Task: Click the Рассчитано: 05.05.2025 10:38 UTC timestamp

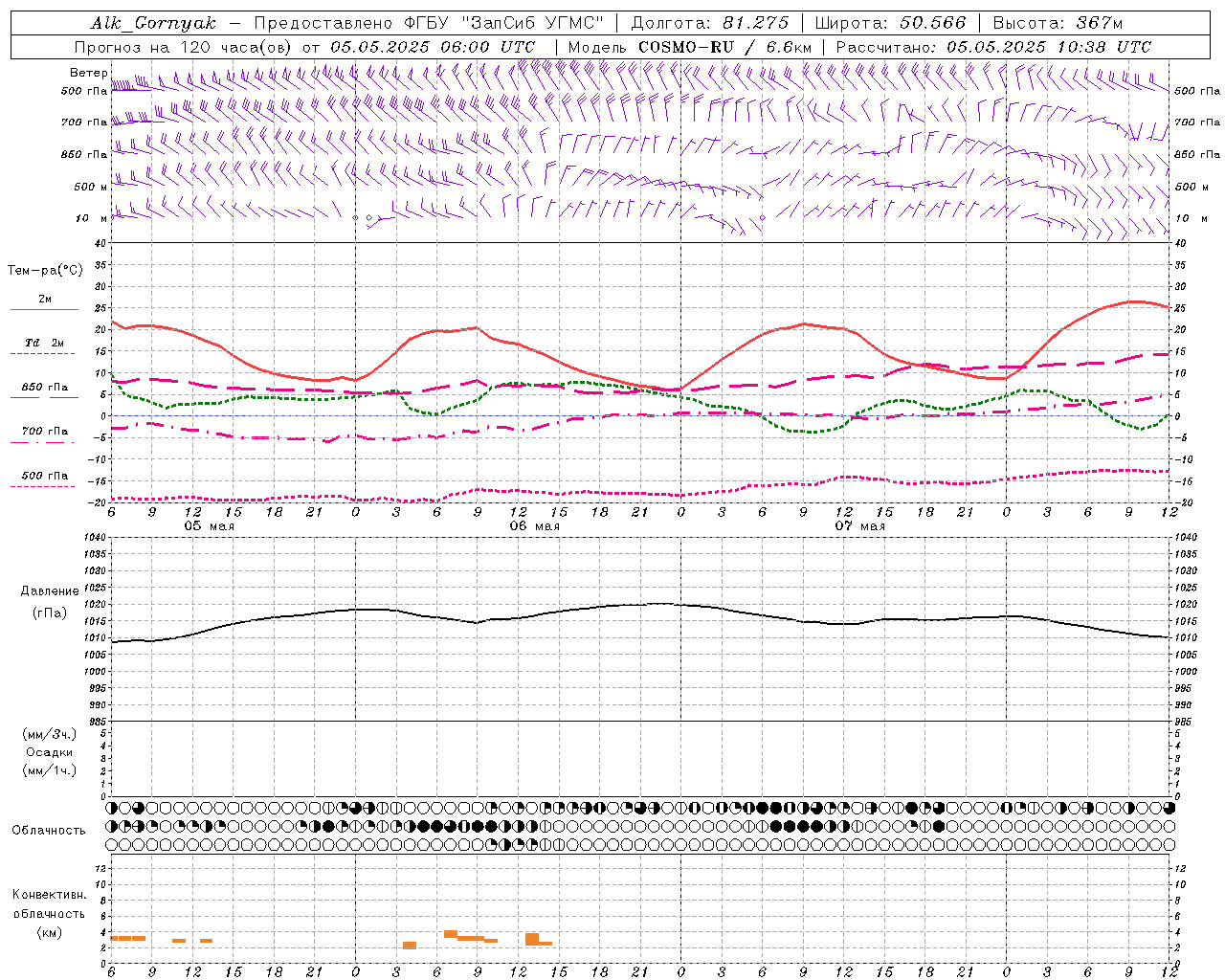Action: pos(993,47)
